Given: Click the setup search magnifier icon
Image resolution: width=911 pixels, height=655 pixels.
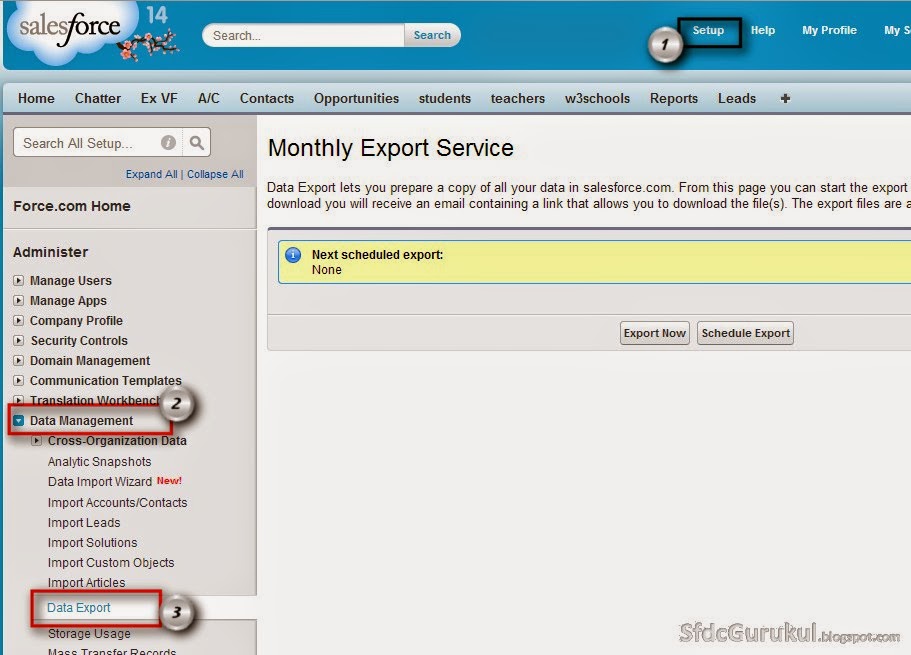Looking at the screenshot, I should (197, 142).
